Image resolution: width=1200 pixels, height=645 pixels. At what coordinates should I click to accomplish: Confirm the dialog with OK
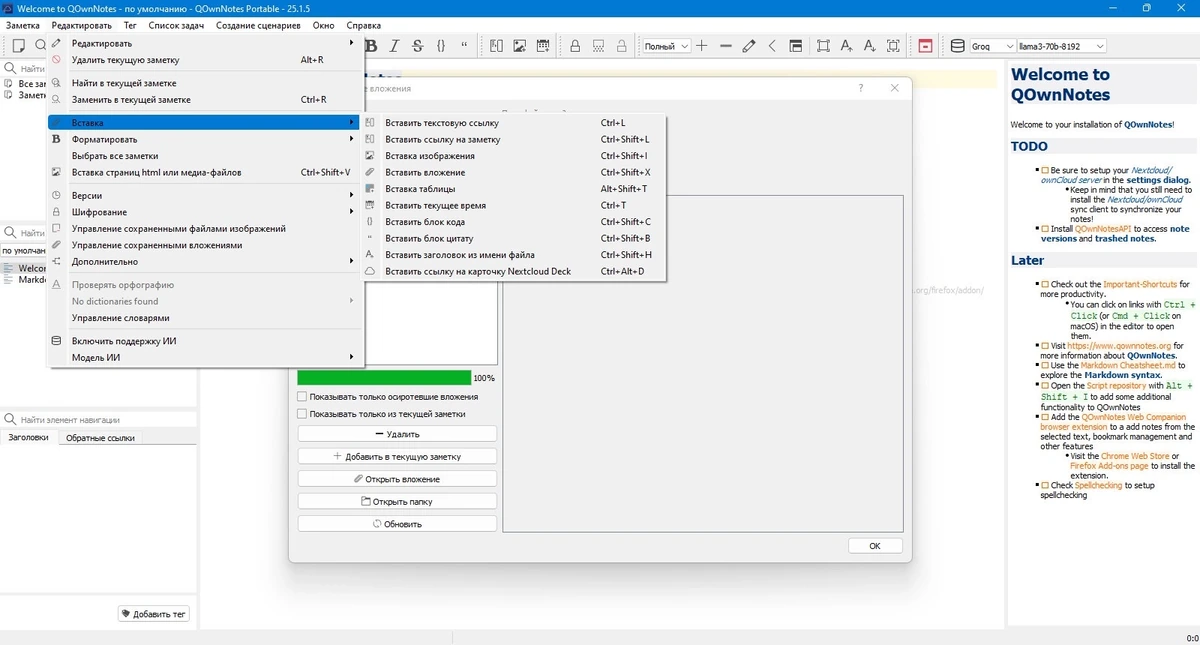tap(875, 546)
